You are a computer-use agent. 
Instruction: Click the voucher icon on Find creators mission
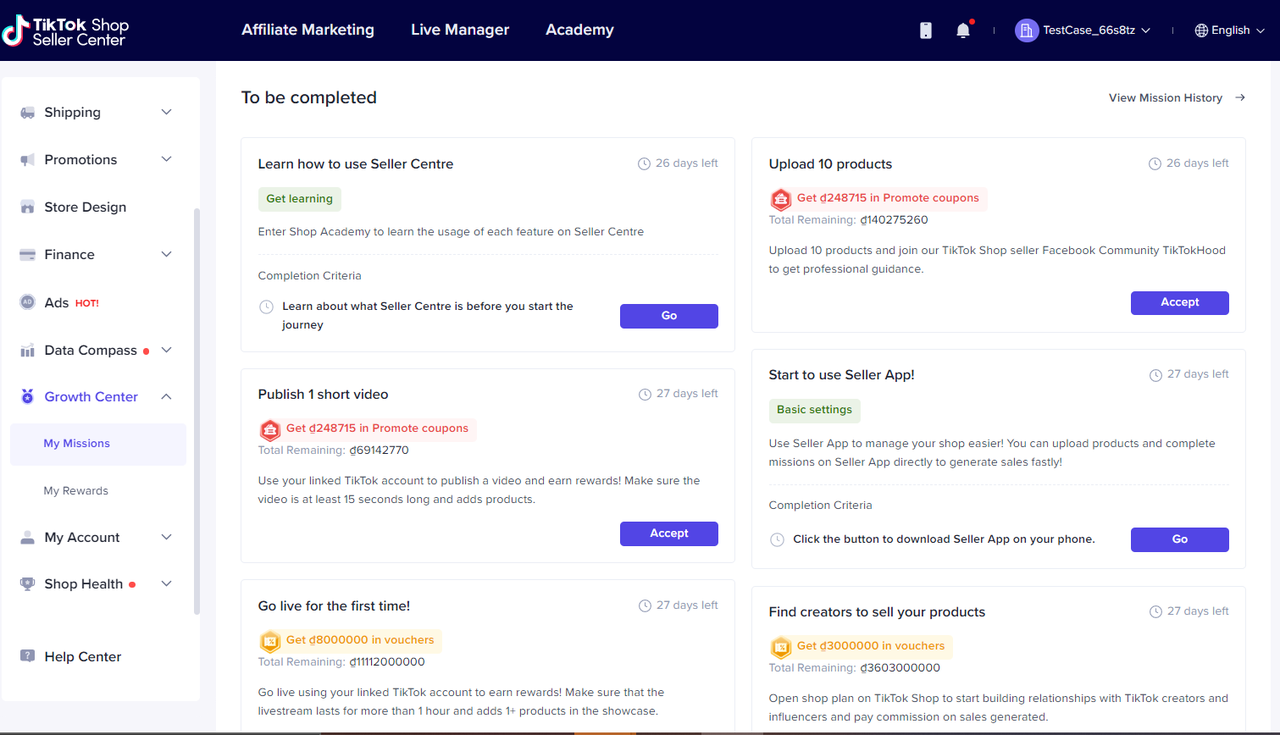781,647
